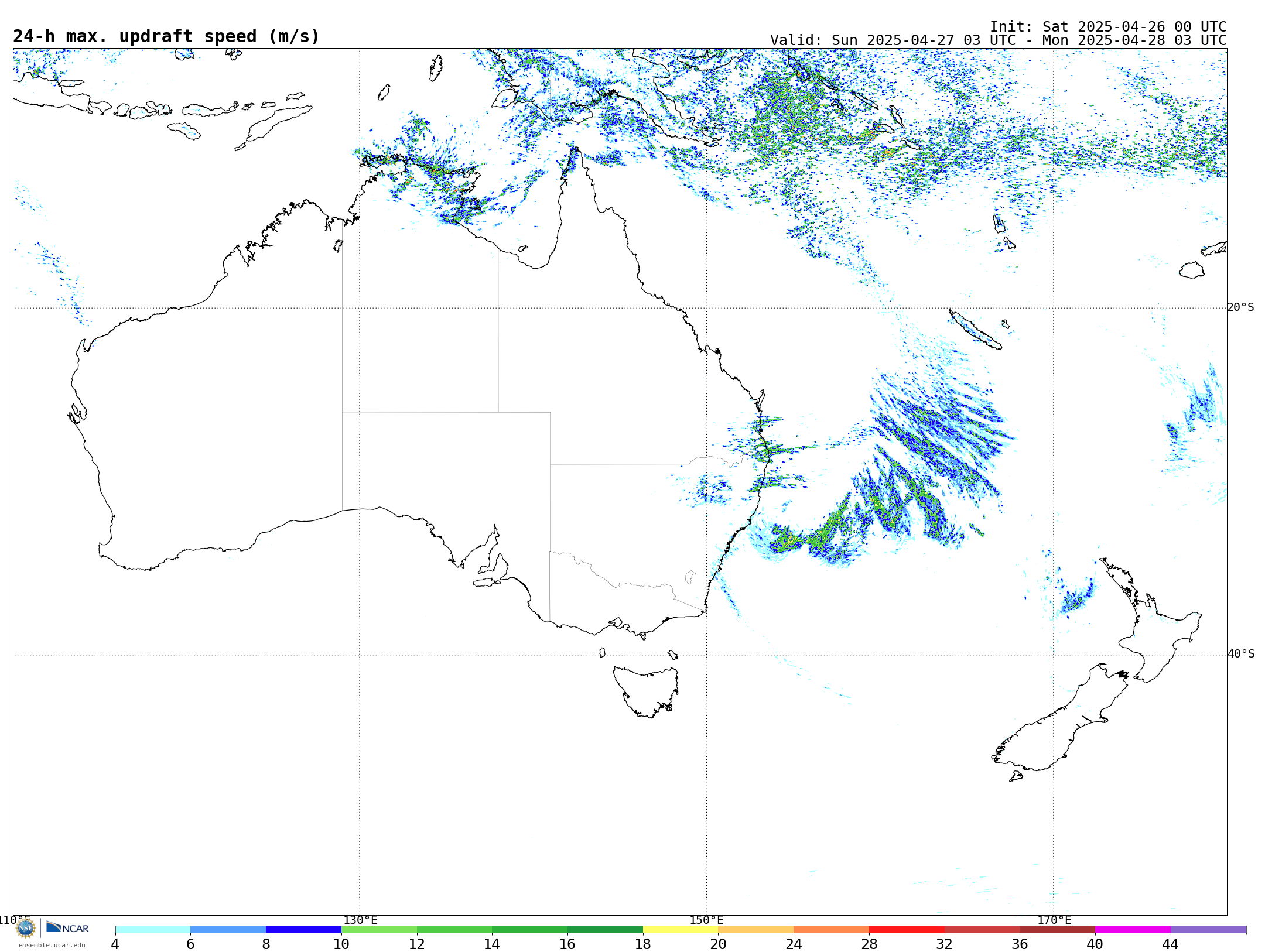The height and width of the screenshot is (952, 1265).
Task: Click the bright red 28–32 m/s swatch
Action: (x=907, y=930)
